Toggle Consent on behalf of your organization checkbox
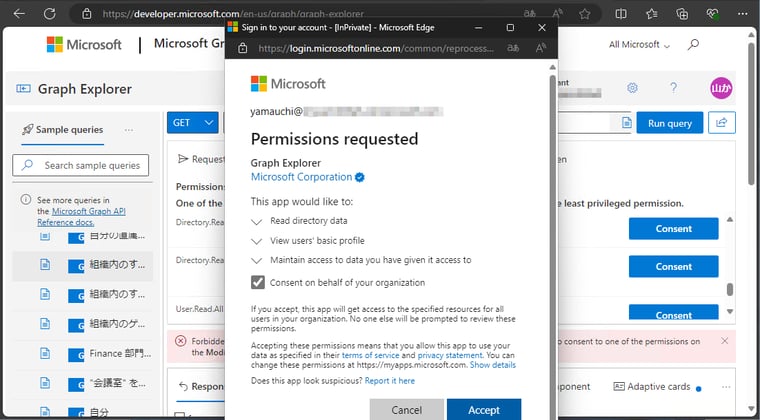The width and height of the screenshot is (760, 420). point(258,282)
